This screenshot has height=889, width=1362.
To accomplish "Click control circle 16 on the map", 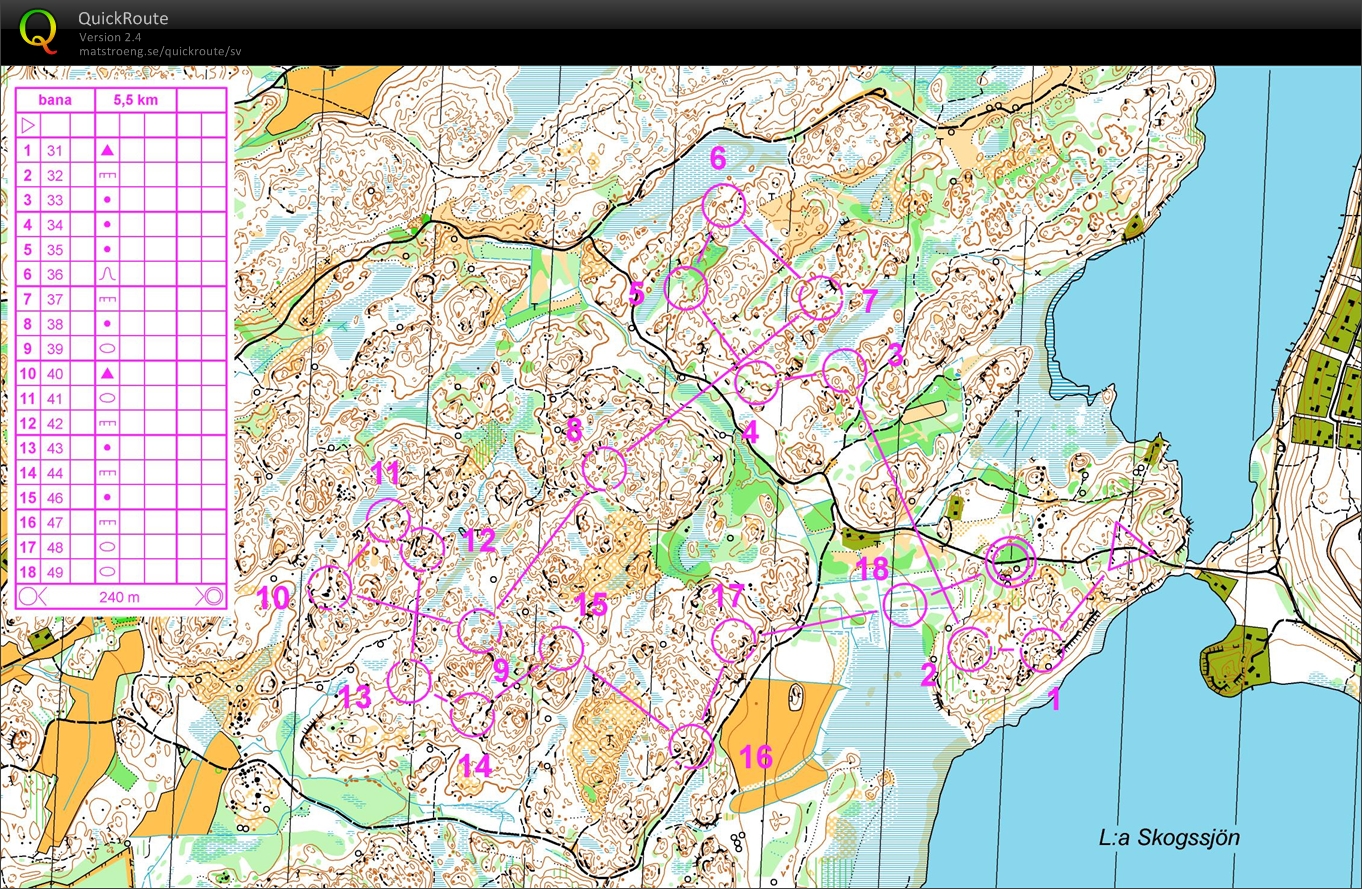I will coord(690,745).
